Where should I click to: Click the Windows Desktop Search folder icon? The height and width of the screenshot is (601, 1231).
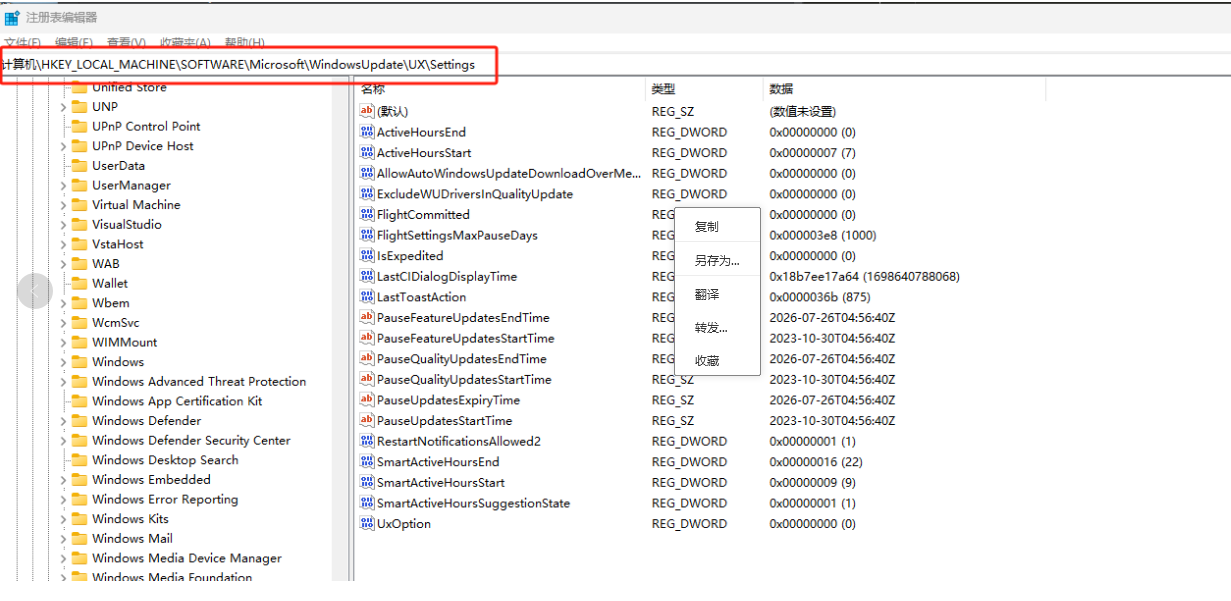click(x=79, y=460)
